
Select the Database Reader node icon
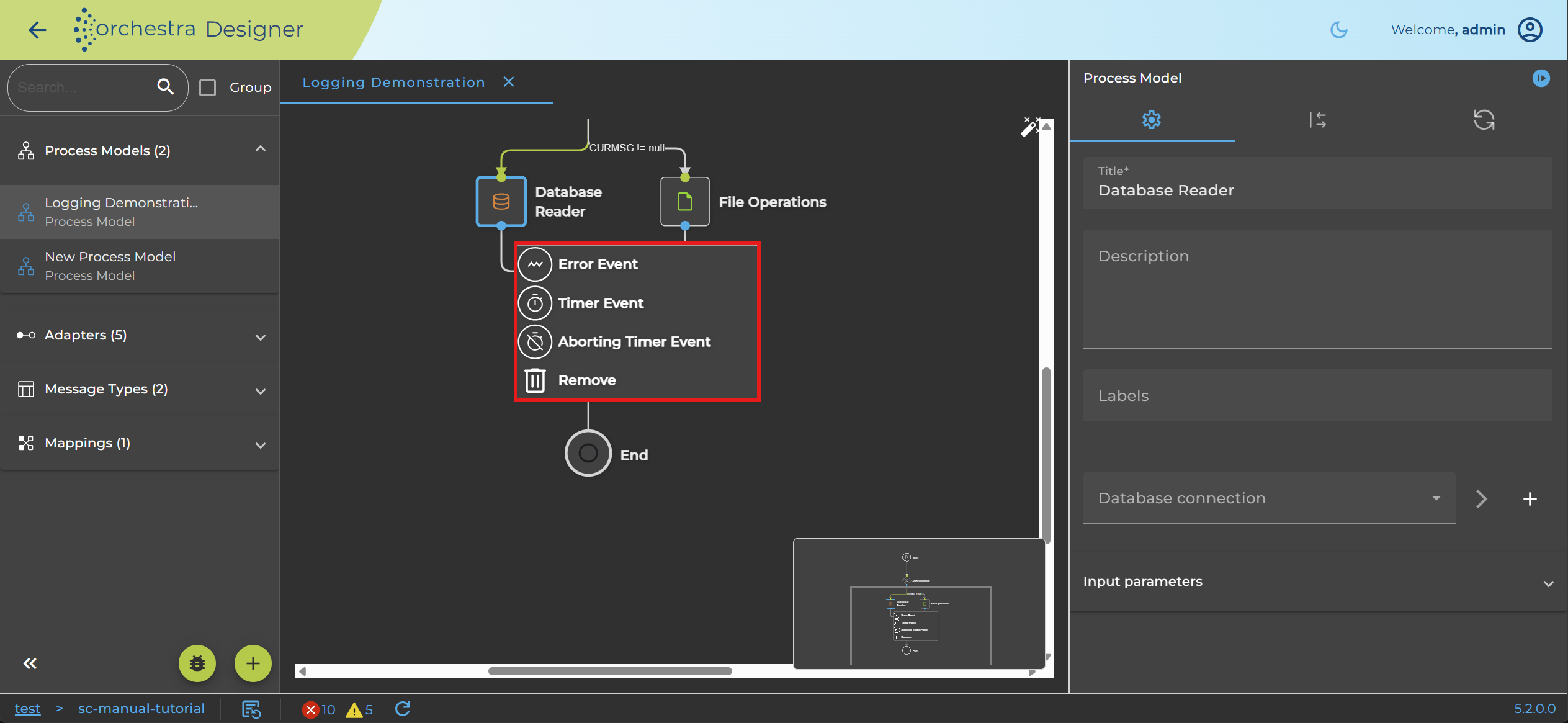point(501,202)
